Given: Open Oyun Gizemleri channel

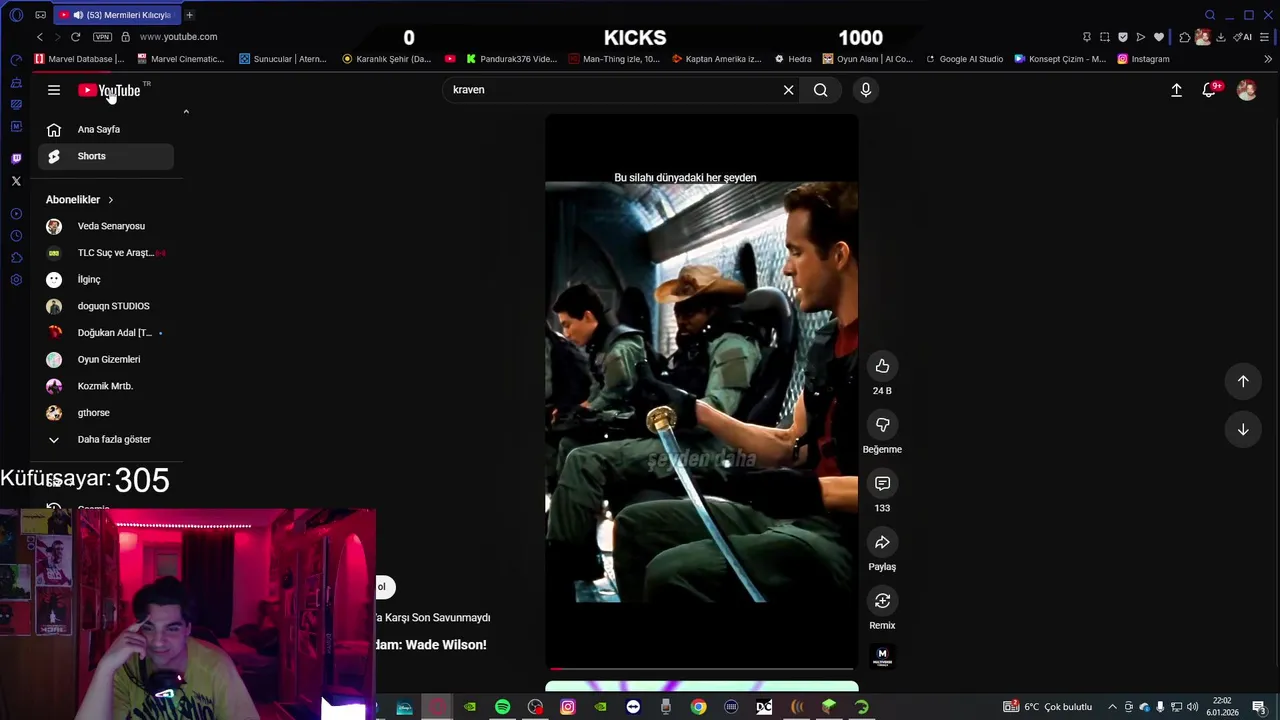Looking at the screenshot, I should [106, 359].
